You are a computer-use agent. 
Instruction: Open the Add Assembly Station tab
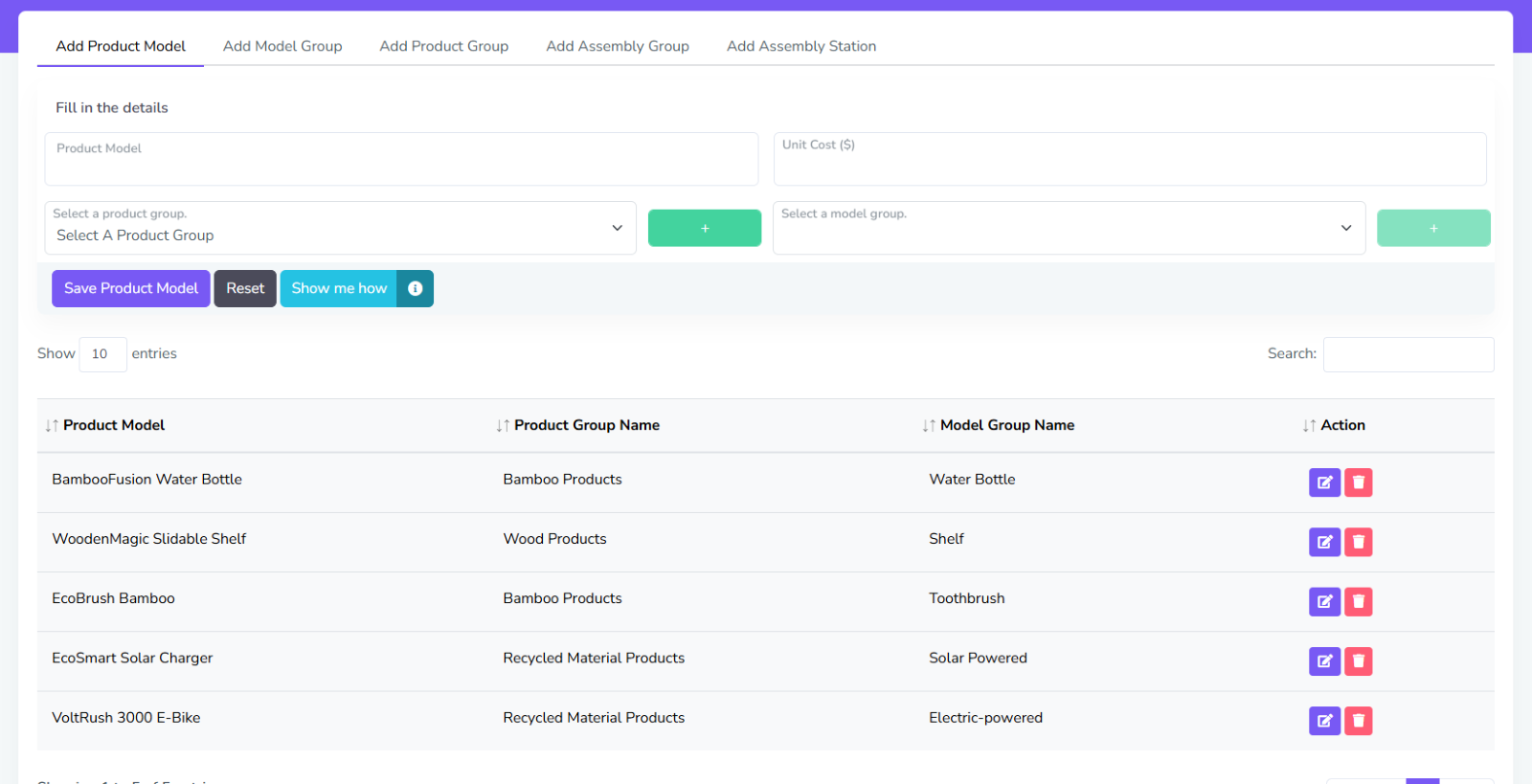pos(801,46)
